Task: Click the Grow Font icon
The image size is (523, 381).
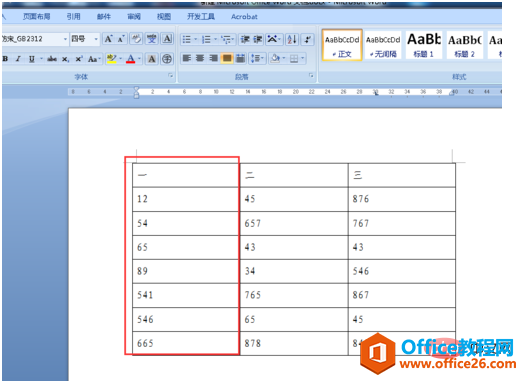Action: 108,39
